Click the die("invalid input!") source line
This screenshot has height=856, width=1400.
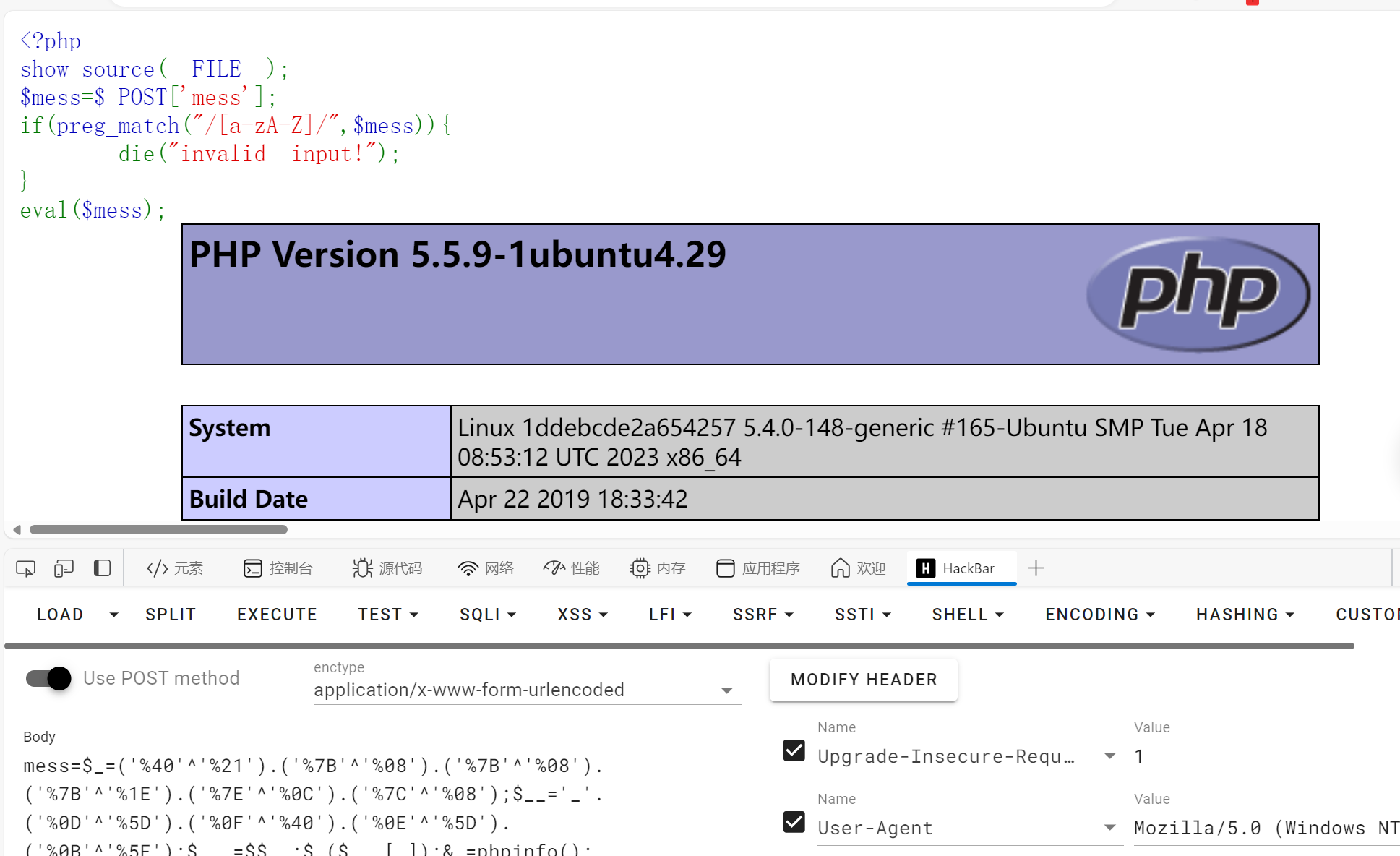tap(259, 154)
